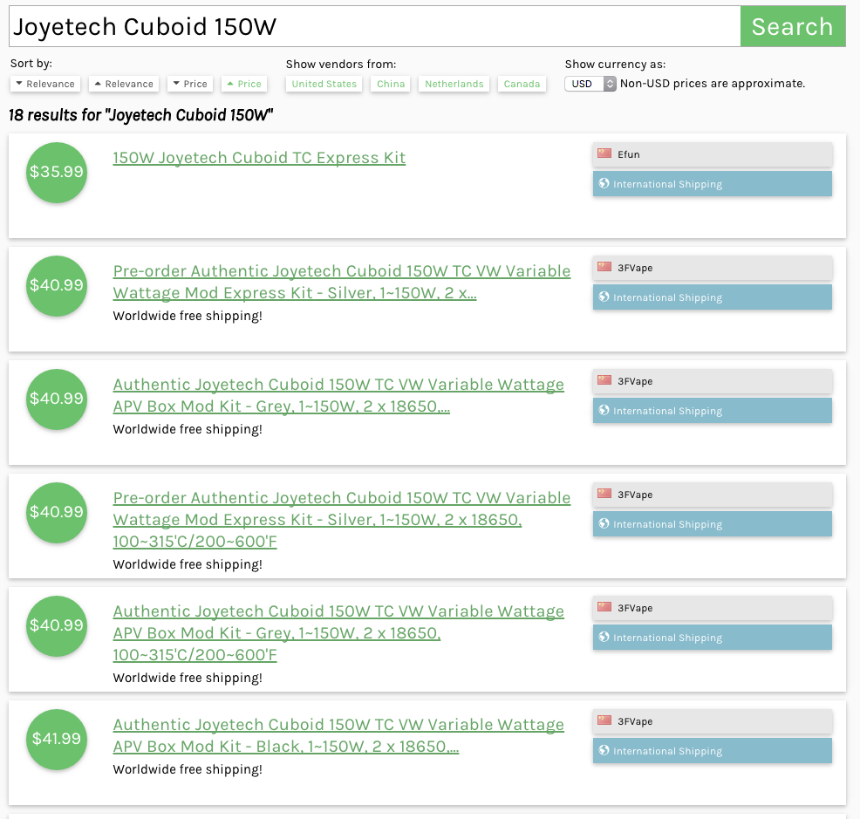Open the 150W Joyetech Cuboid TC Express Kit link
This screenshot has height=819, width=860.
[x=259, y=158]
